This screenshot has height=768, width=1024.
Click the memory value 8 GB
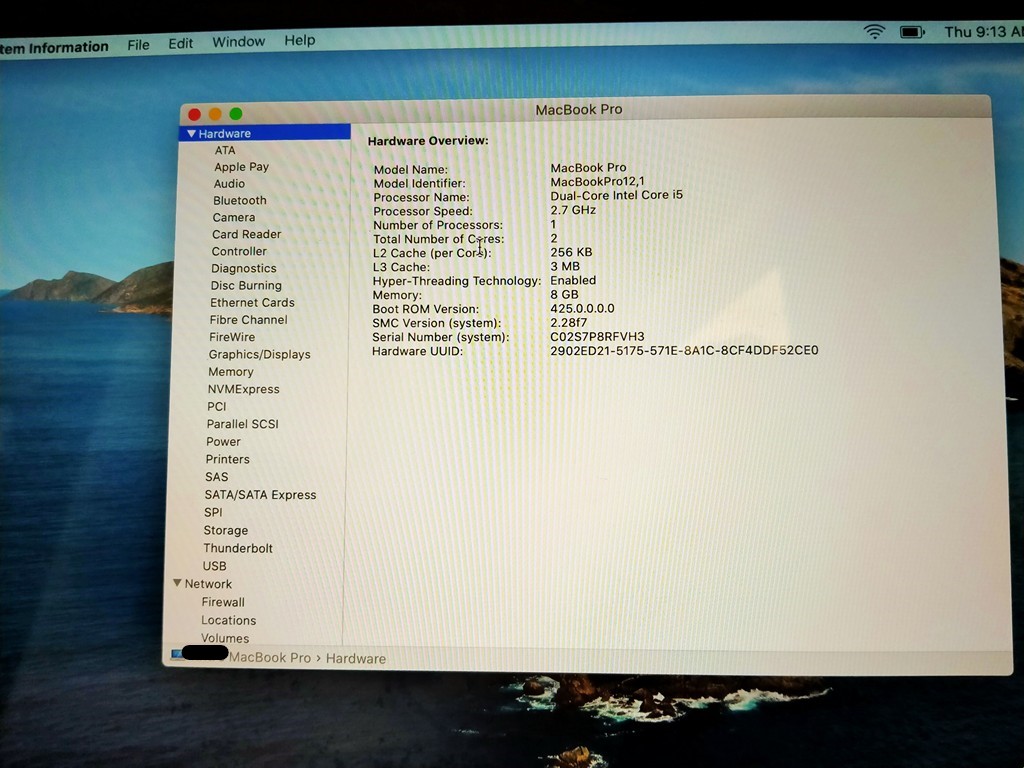564,295
